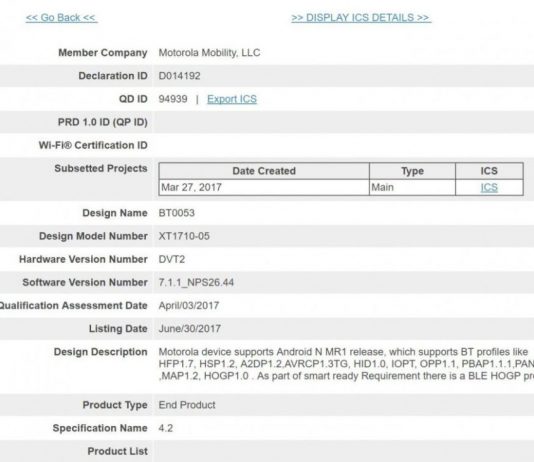The image size is (534, 462).
Task: Click the Product Type End Product value
Action: 187,405
